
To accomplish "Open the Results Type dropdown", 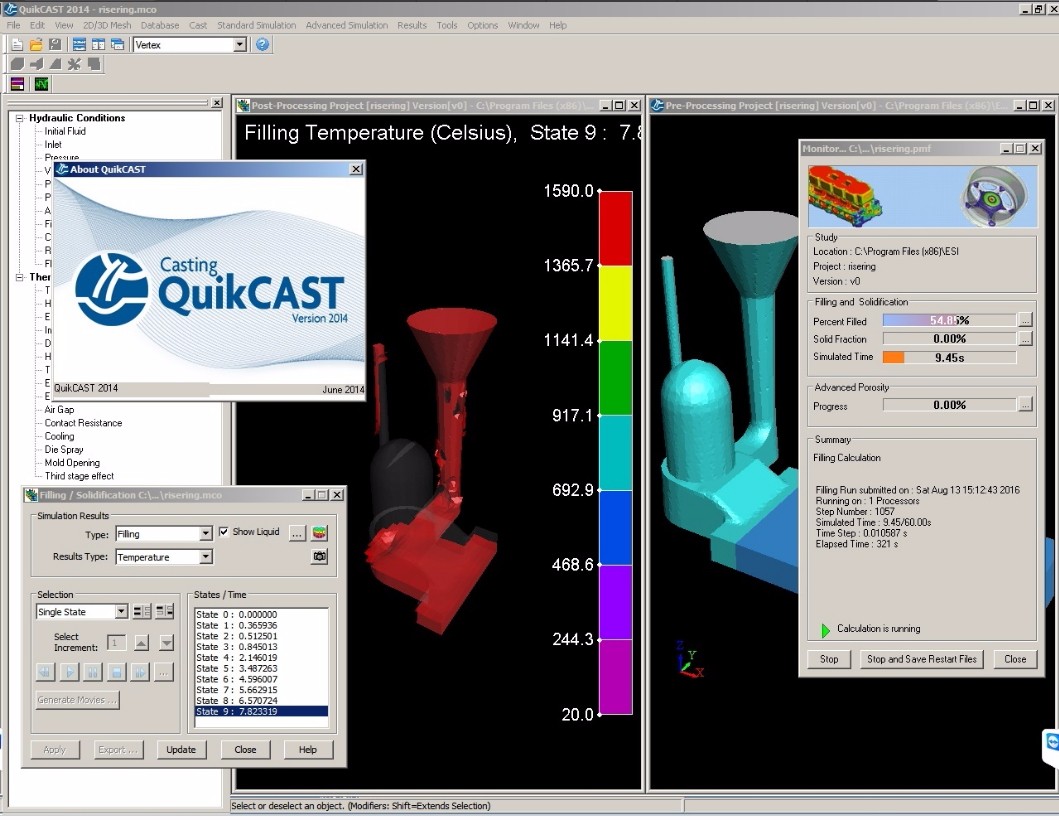I will [x=205, y=557].
